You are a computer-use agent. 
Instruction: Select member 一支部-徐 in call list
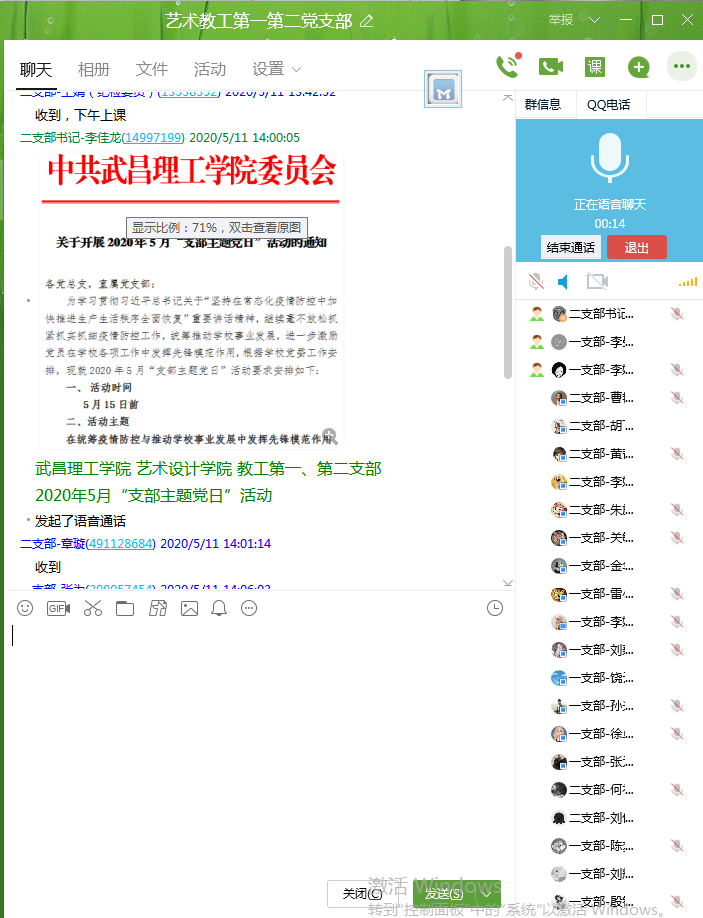609,734
